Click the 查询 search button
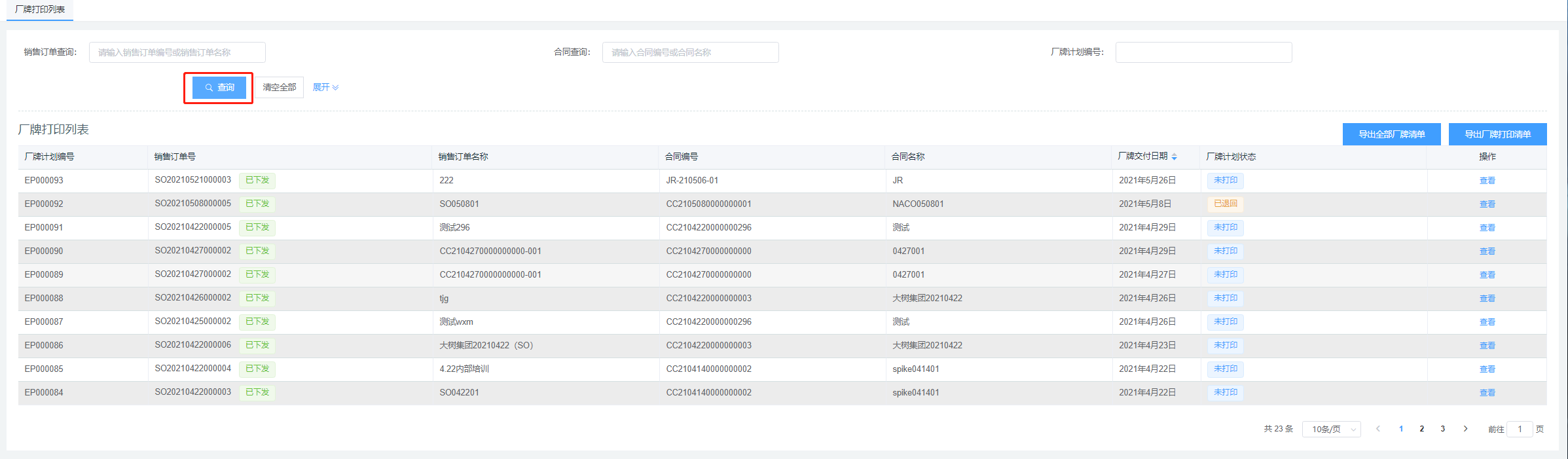 (219, 88)
